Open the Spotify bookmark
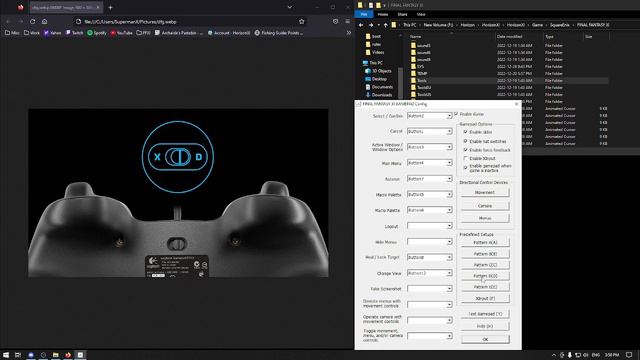 97,33
